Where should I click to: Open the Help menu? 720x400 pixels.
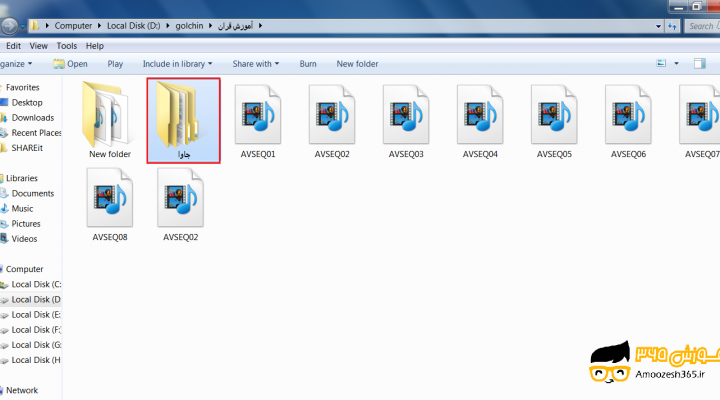95,46
